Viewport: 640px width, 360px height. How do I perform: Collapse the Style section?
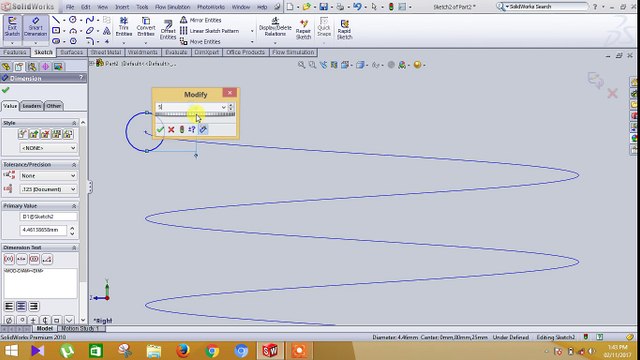click(x=74, y=123)
